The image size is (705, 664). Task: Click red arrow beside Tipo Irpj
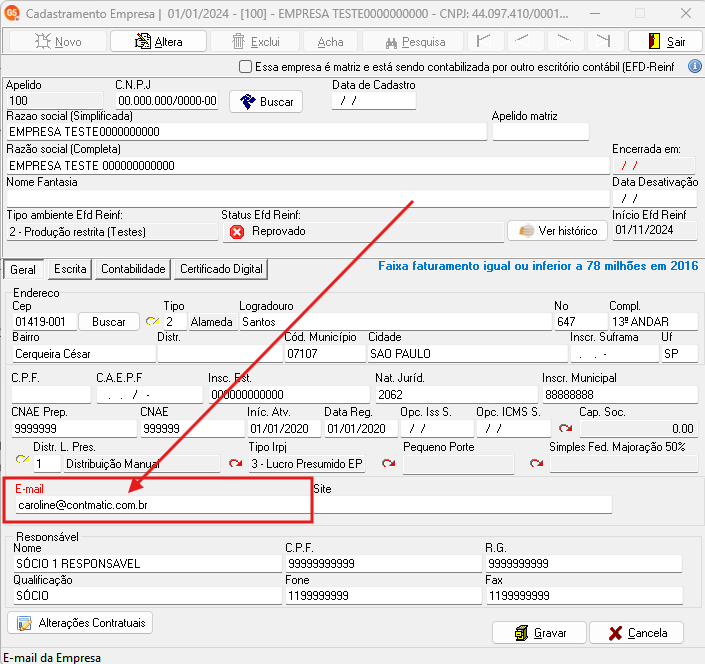point(235,463)
